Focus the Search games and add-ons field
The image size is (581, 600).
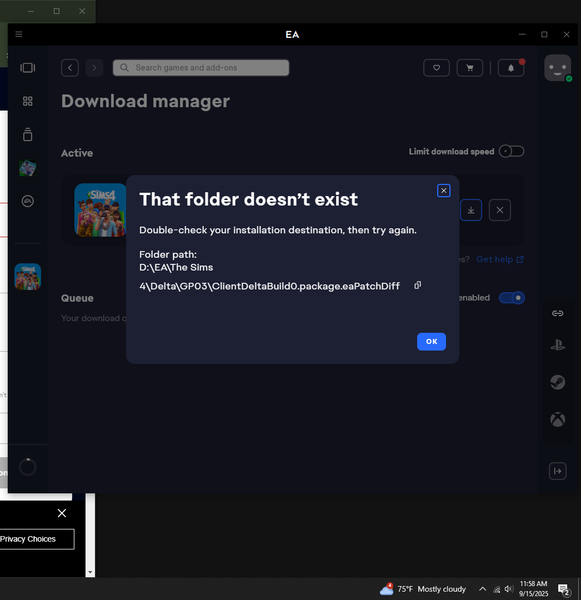(x=201, y=68)
